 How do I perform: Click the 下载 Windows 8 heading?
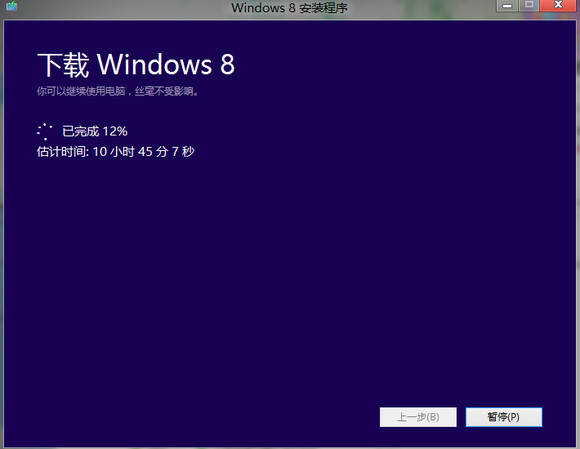click(x=136, y=65)
